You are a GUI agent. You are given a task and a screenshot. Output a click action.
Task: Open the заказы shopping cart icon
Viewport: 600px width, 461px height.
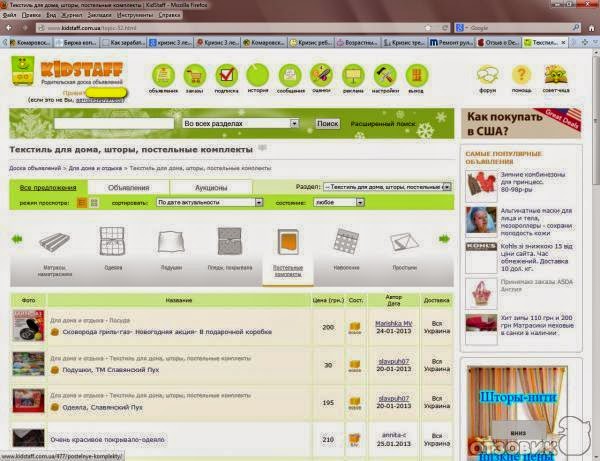coord(195,75)
